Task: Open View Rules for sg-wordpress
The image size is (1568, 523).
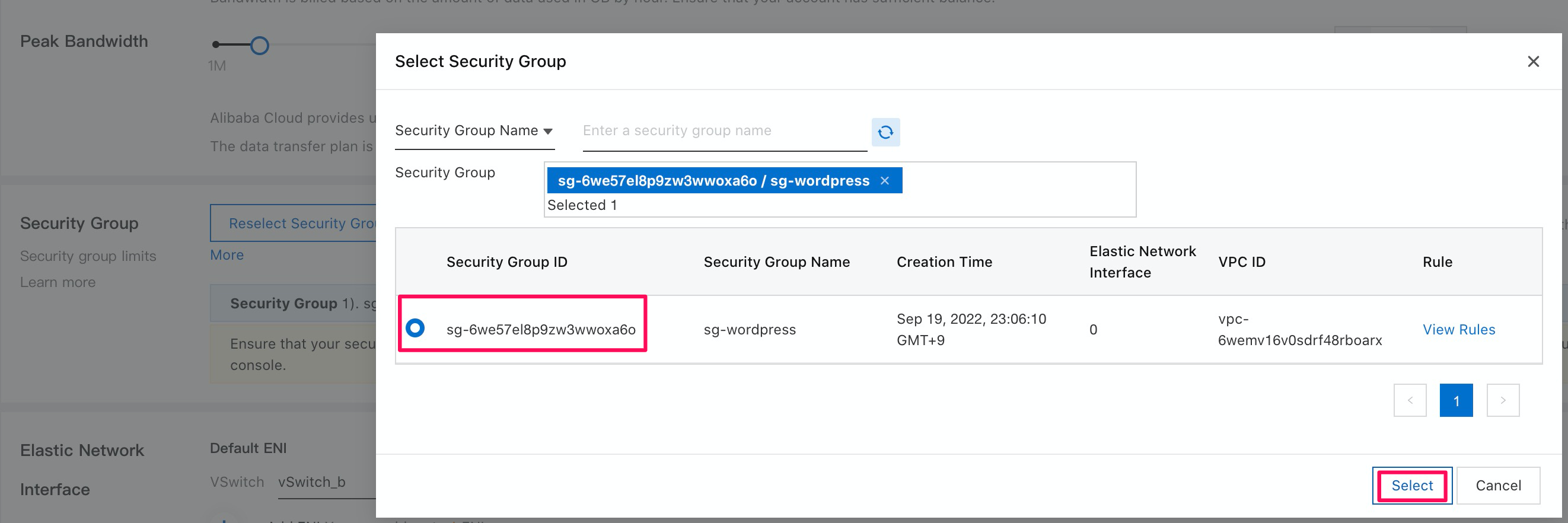Action: click(x=1458, y=329)
